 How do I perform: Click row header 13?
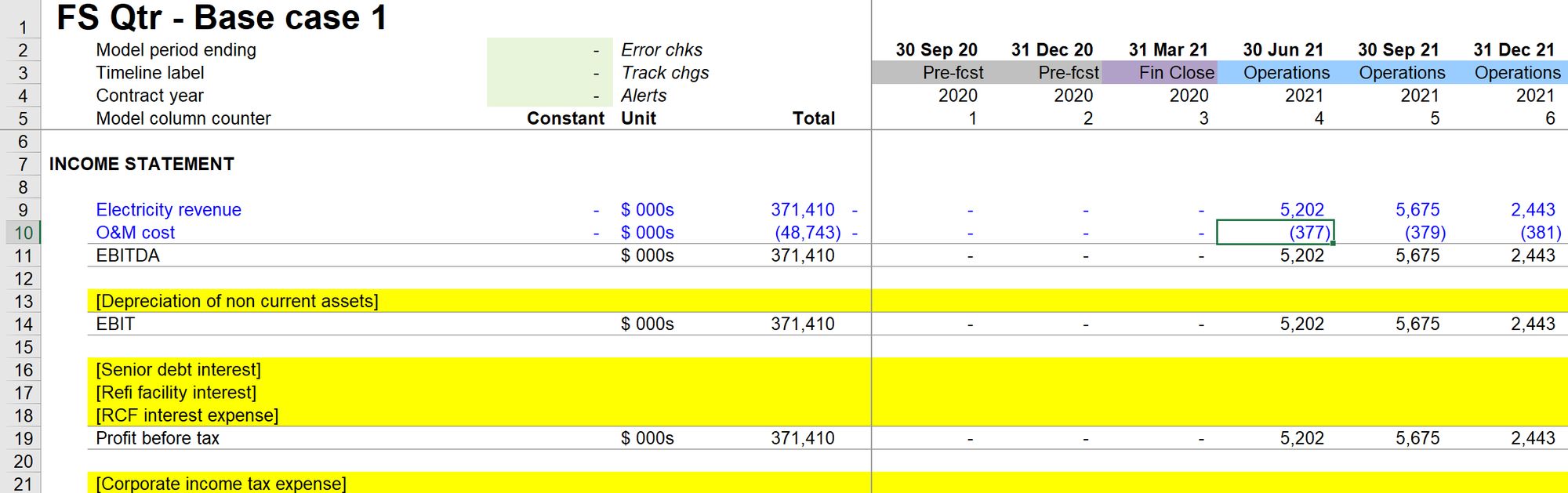[22, 302]
